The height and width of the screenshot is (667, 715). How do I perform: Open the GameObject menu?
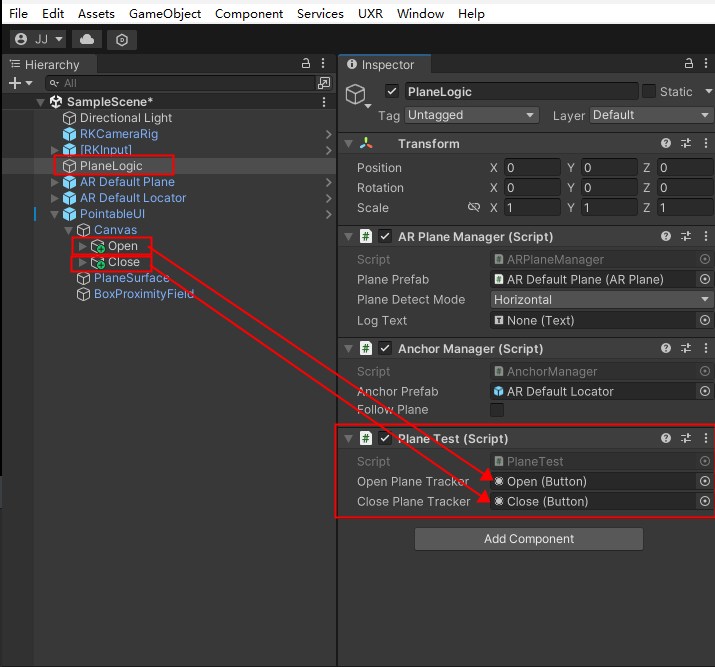pos(165,14)
